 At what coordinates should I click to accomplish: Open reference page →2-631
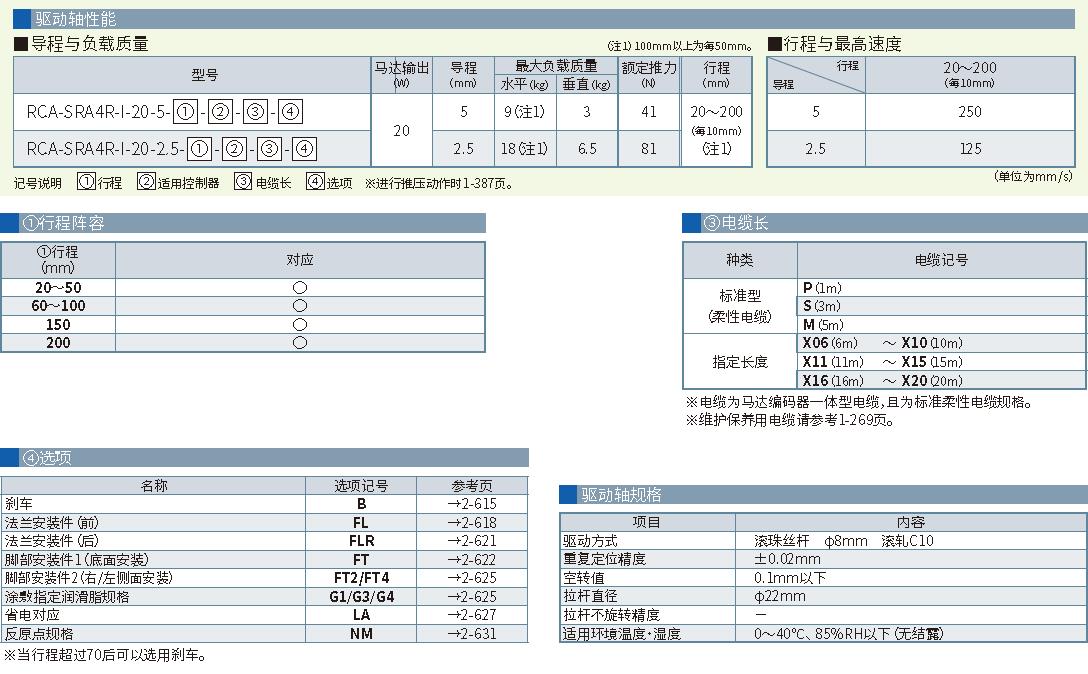click(x=472, y=634)
